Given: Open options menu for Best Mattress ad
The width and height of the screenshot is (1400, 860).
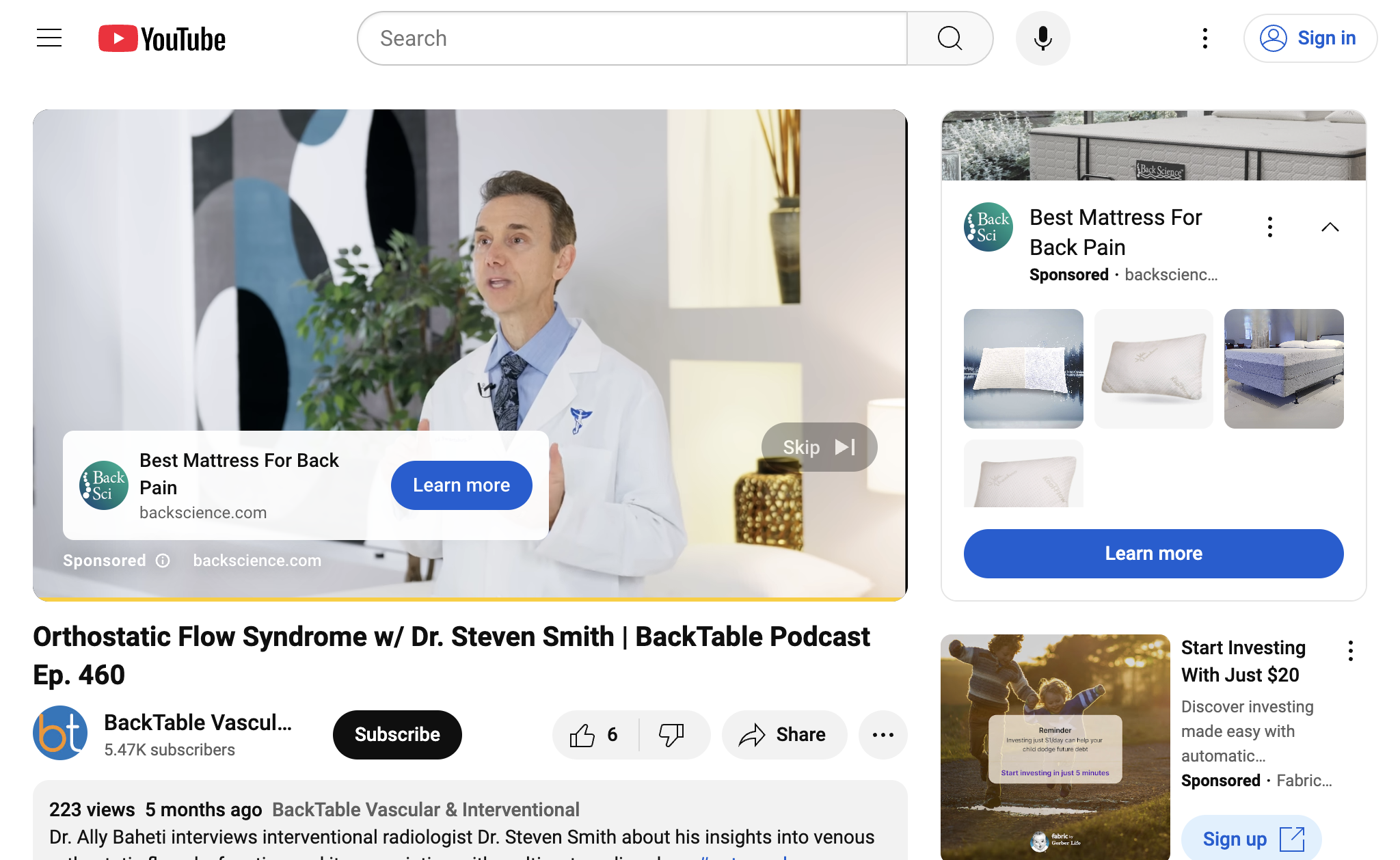Looking at the screenshot, I should point(1270,227).
